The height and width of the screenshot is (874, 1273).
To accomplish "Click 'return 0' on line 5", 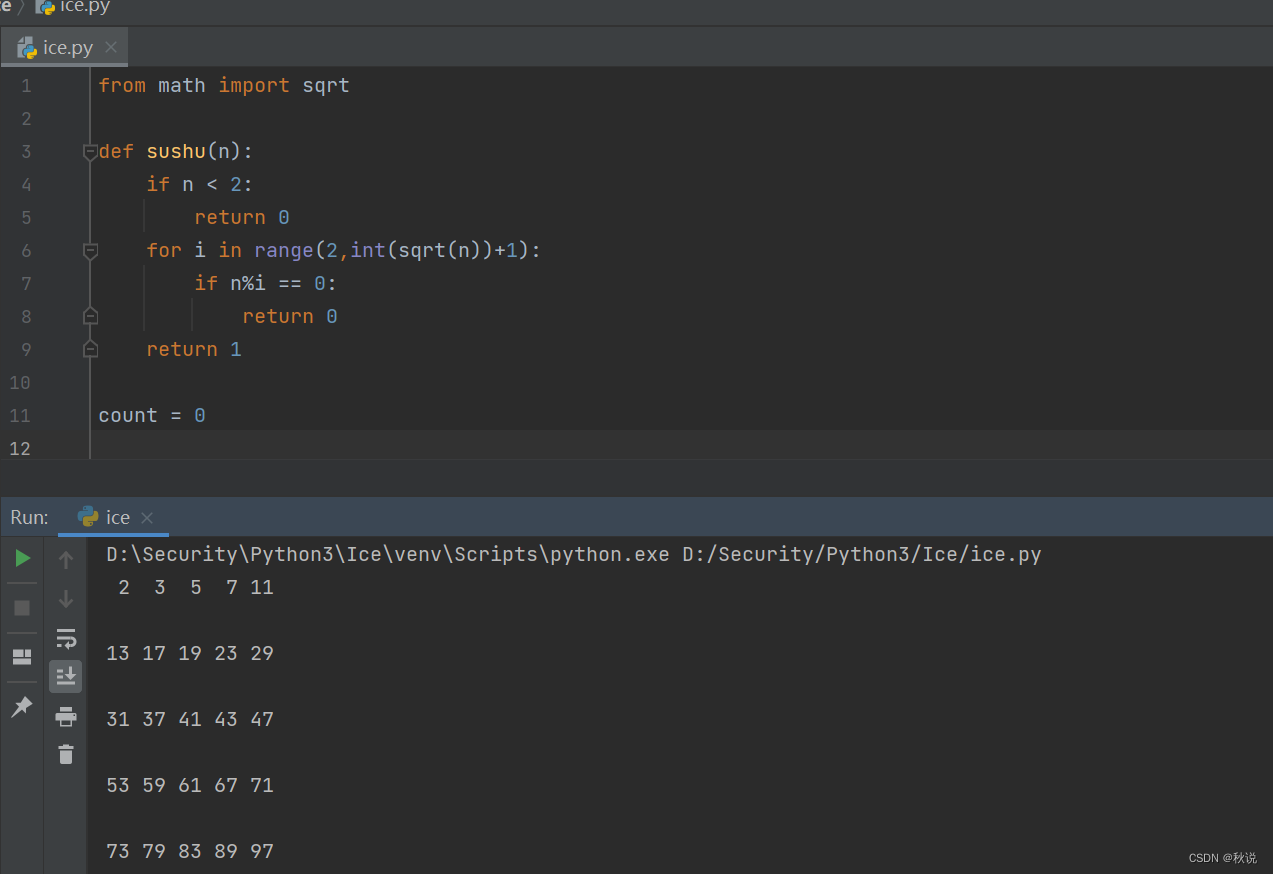I will click(x=242, y=218).
